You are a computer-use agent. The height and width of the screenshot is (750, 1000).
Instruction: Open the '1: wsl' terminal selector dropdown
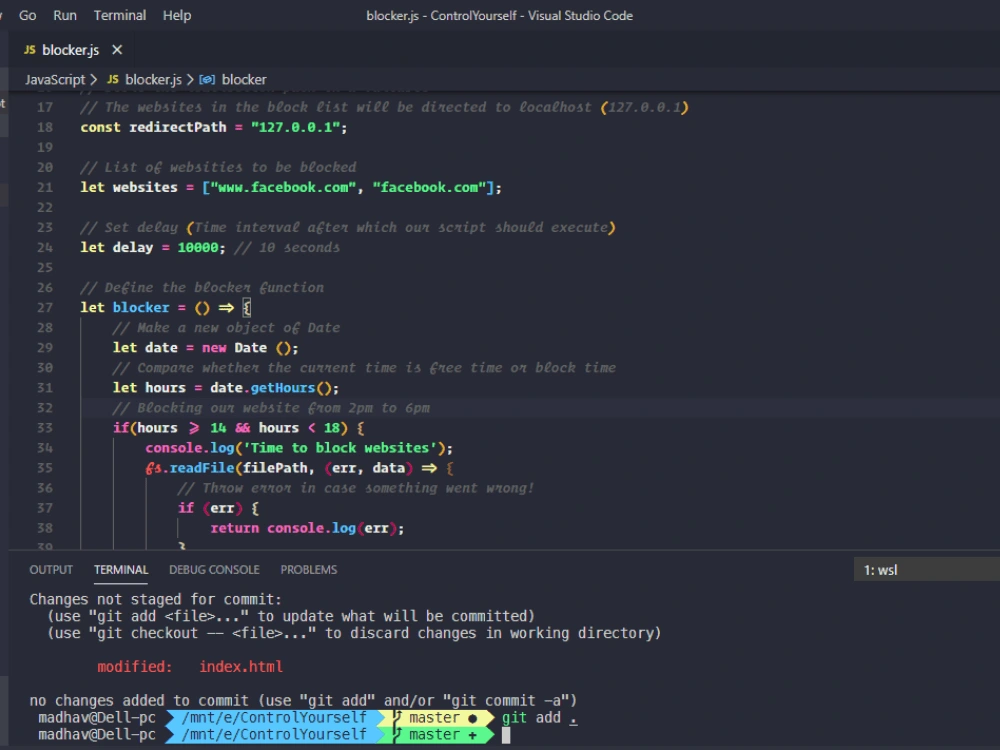927,570
